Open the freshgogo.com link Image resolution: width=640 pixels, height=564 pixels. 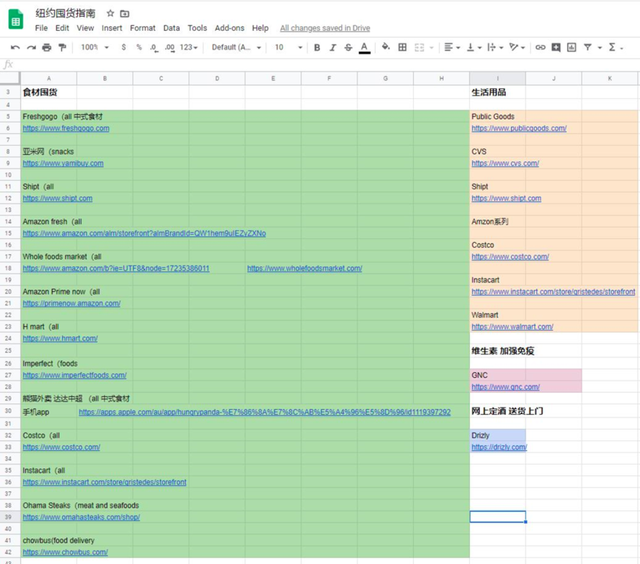coord(66,128)
